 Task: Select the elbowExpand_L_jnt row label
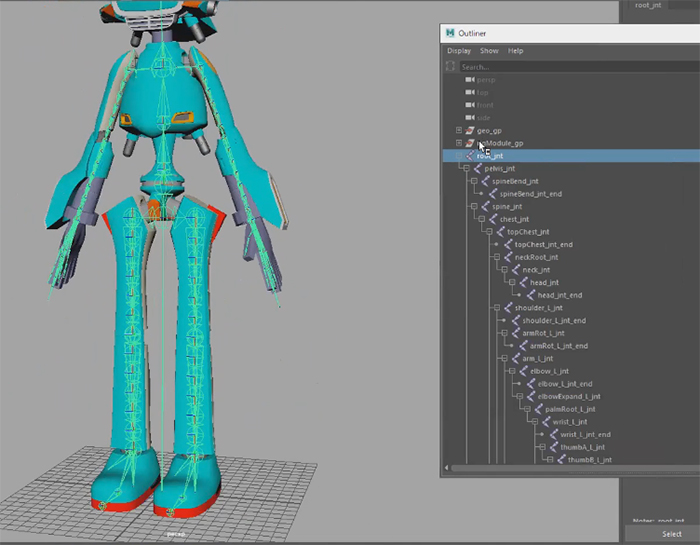tap(569, 396)
